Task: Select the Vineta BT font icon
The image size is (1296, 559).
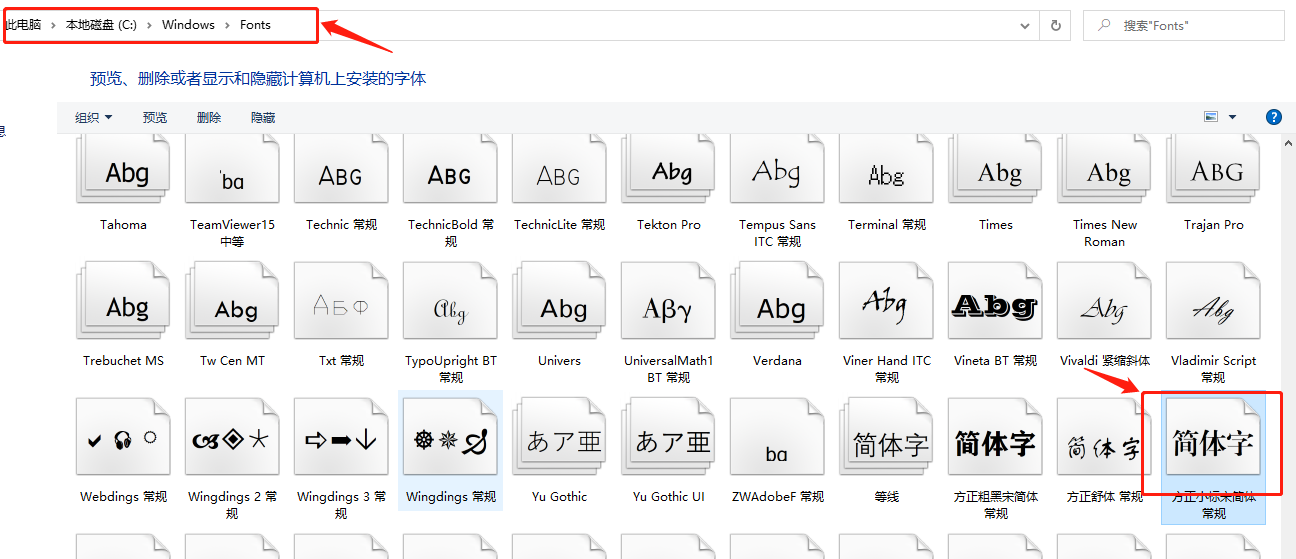Action: tap(995, 305)
